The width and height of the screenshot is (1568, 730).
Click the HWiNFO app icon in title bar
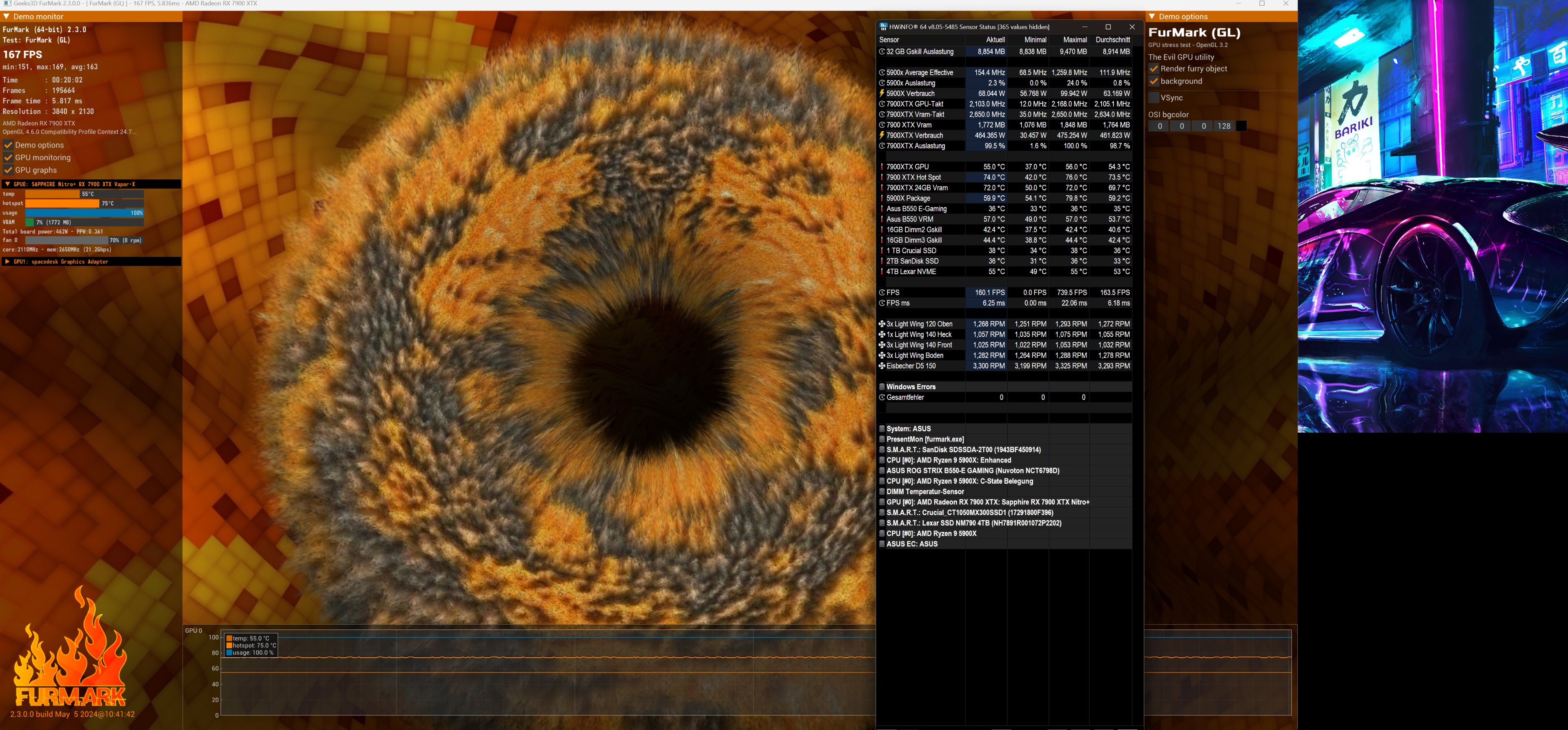coord(883,27)
